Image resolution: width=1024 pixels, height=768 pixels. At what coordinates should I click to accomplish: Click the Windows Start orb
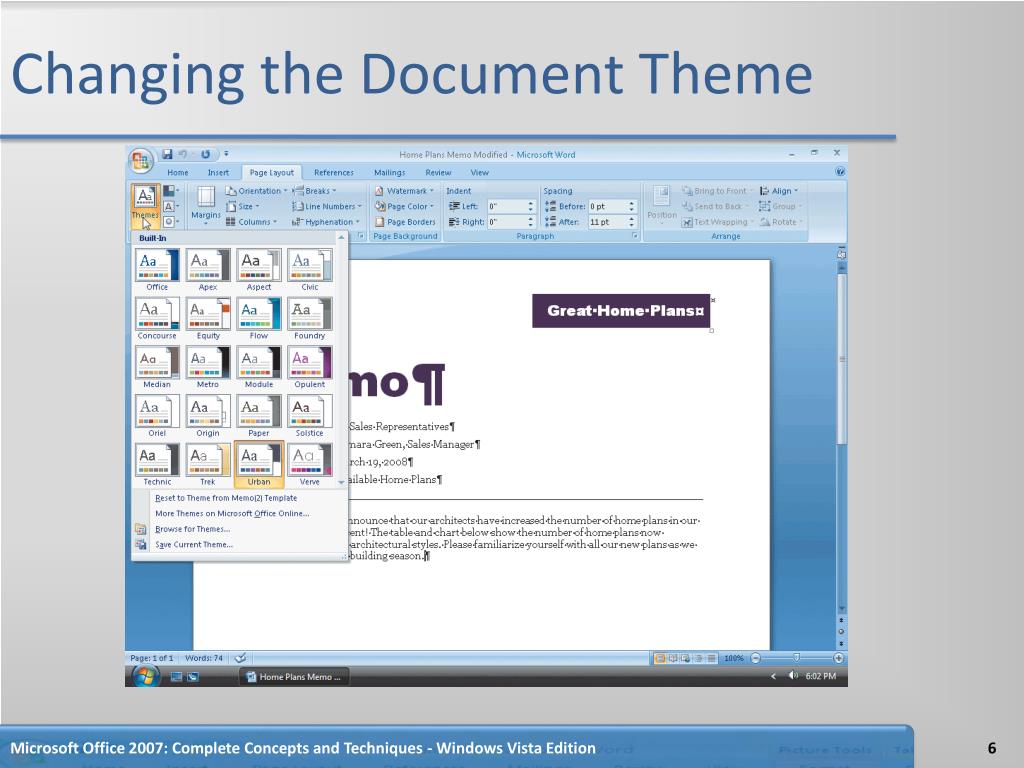(x=145, y=676)
